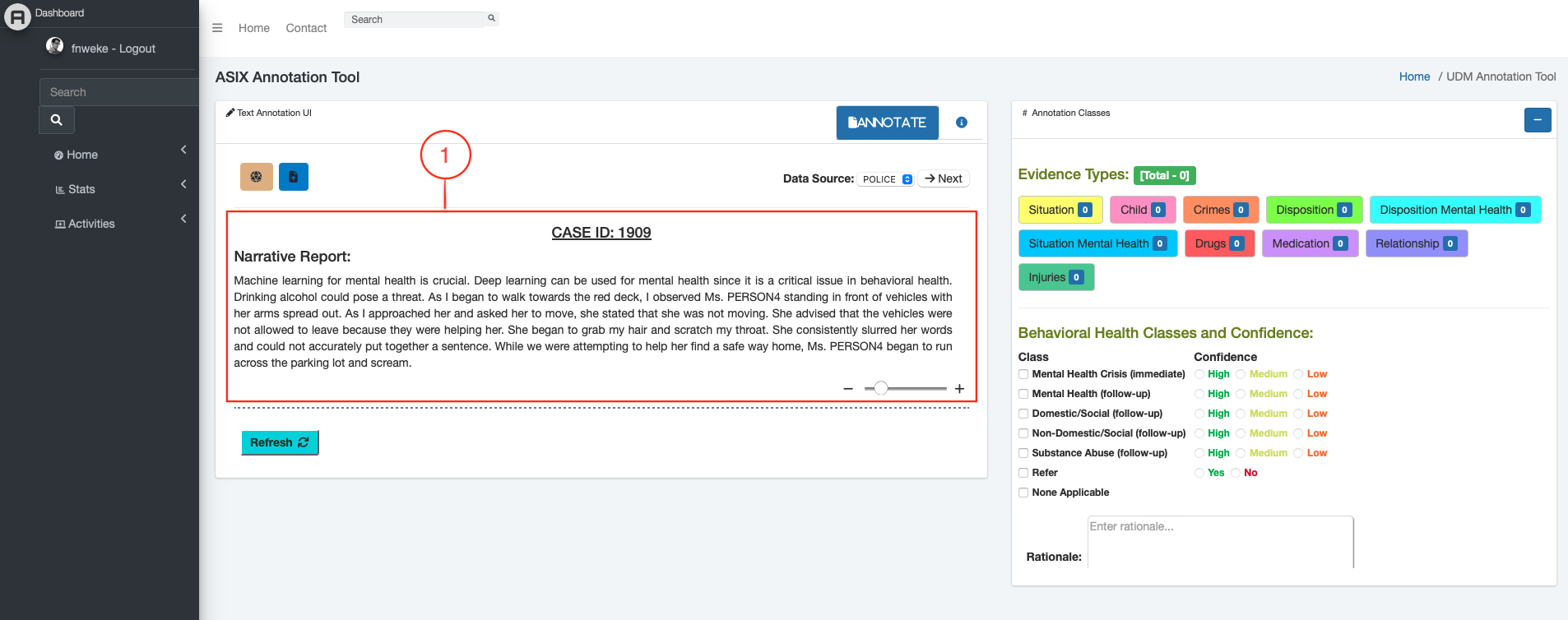Select the Yes radio button for Refer

click(x=1199, y=473)
